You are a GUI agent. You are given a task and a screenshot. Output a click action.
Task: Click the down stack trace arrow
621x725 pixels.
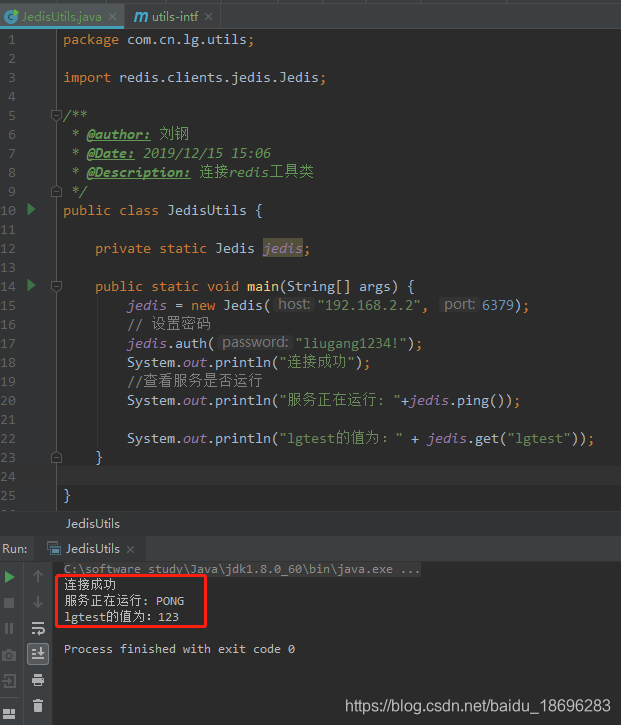(x=38, y=602)
